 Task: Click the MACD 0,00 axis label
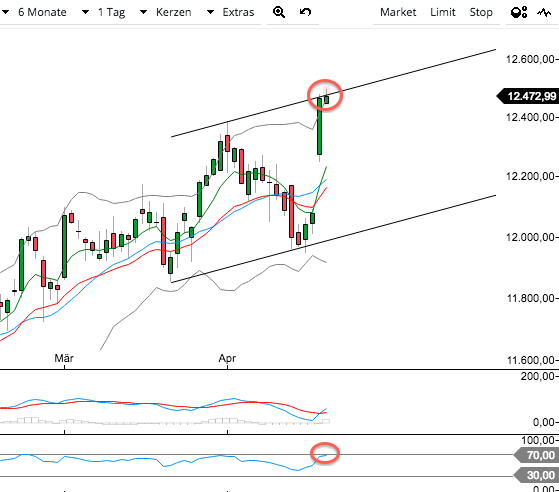[544, 422]
